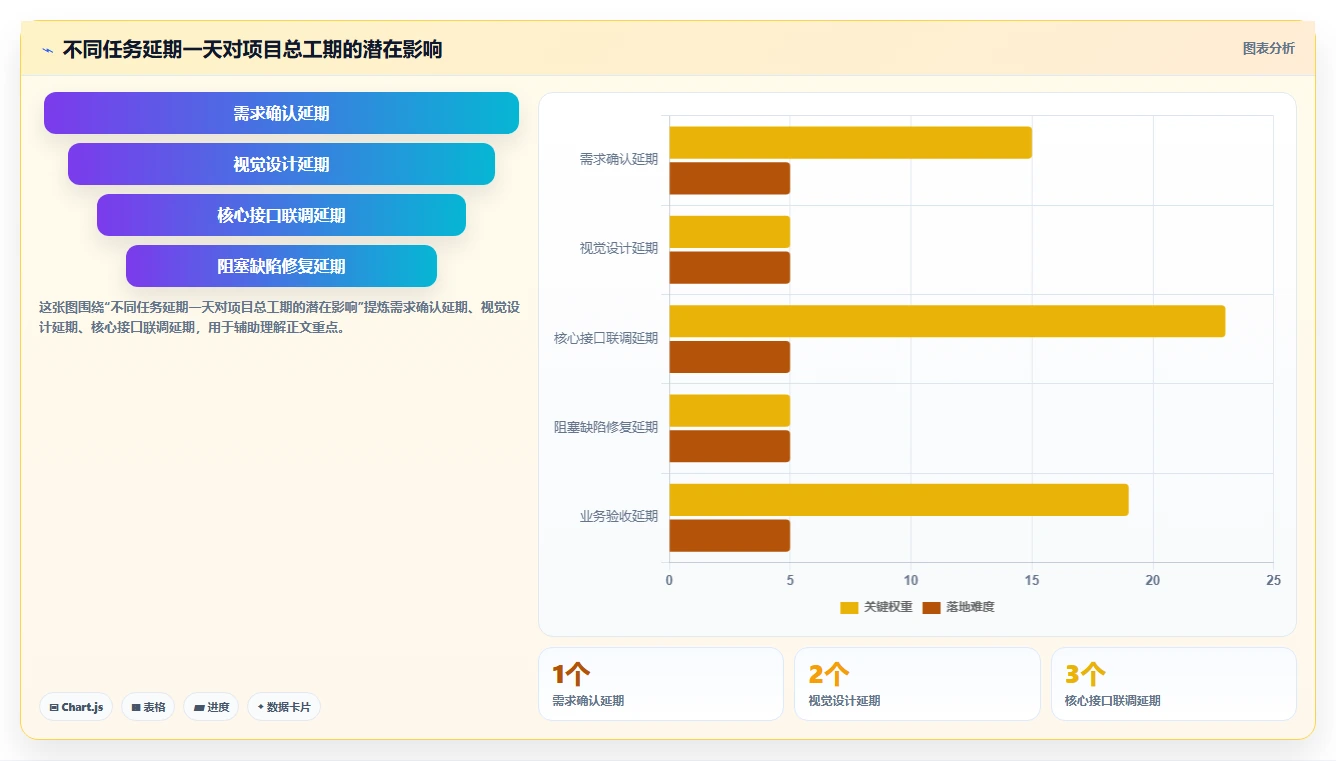Click the 数据卡片 tag chip

point(284,707)
